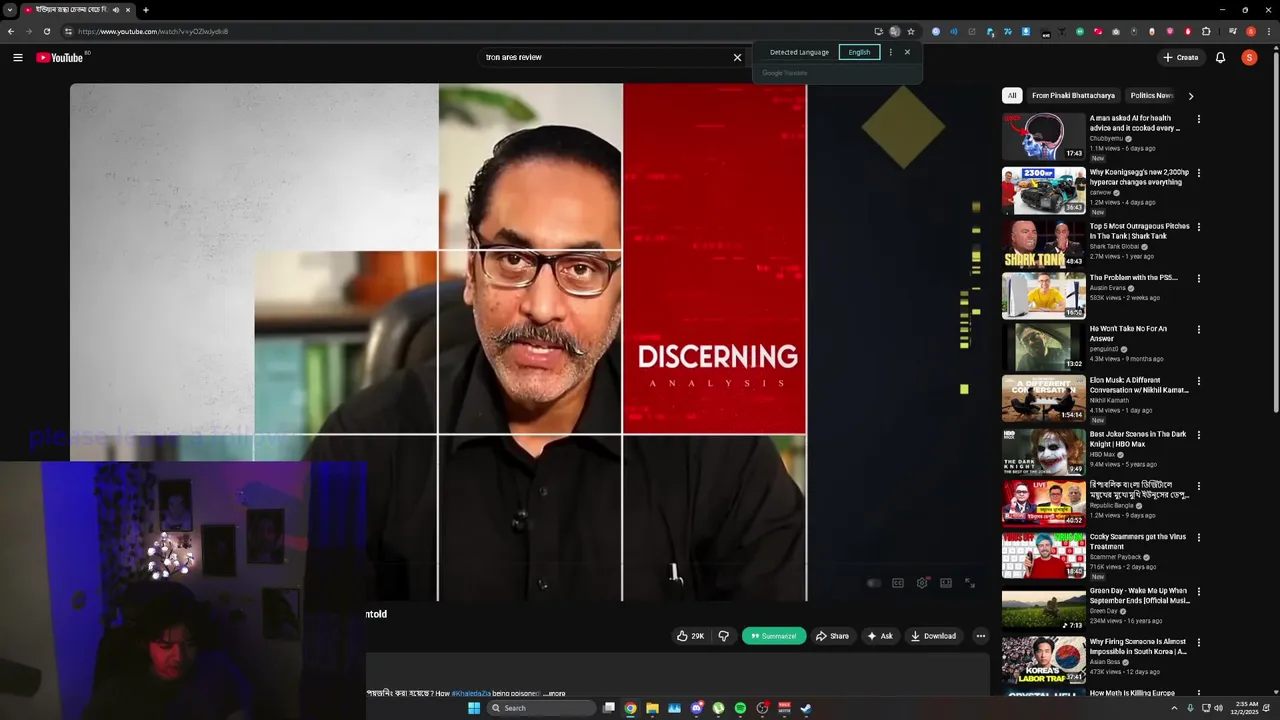Select the 'Politics News' chip
The height and width of the screenshot is (720, 1280).
coord(1151,96)
